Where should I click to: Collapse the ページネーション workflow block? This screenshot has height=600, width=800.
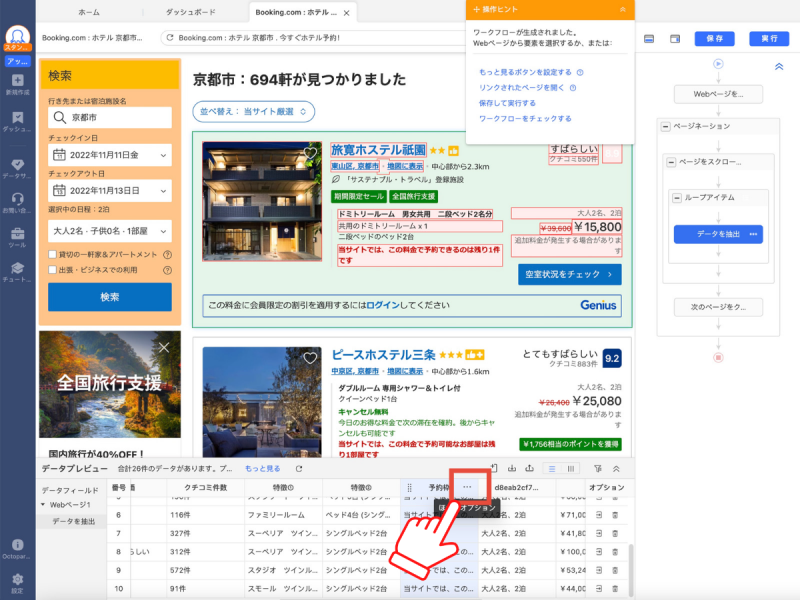(x=666, y=127)
